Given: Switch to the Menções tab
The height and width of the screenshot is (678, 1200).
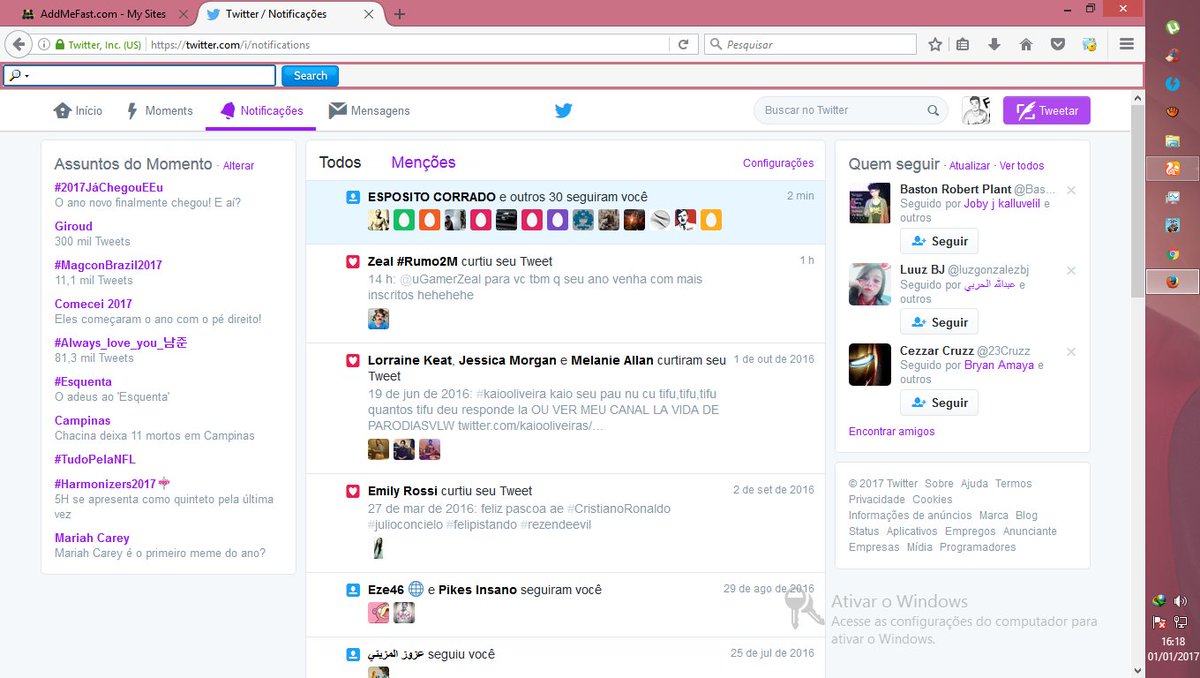Looking at the screenshot, I should (423, 162).
